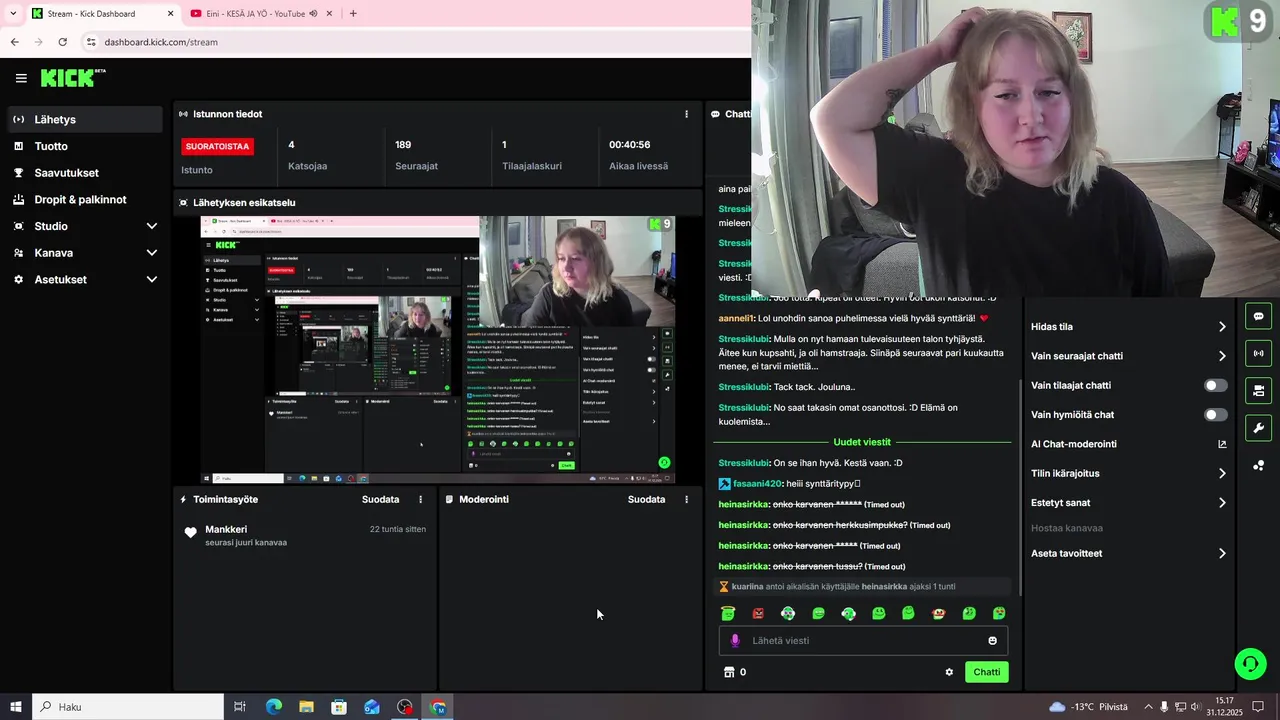The image size is (1280, 720).
Task: Click the wrench tool icon in right rail
Action: point(1258,428)
